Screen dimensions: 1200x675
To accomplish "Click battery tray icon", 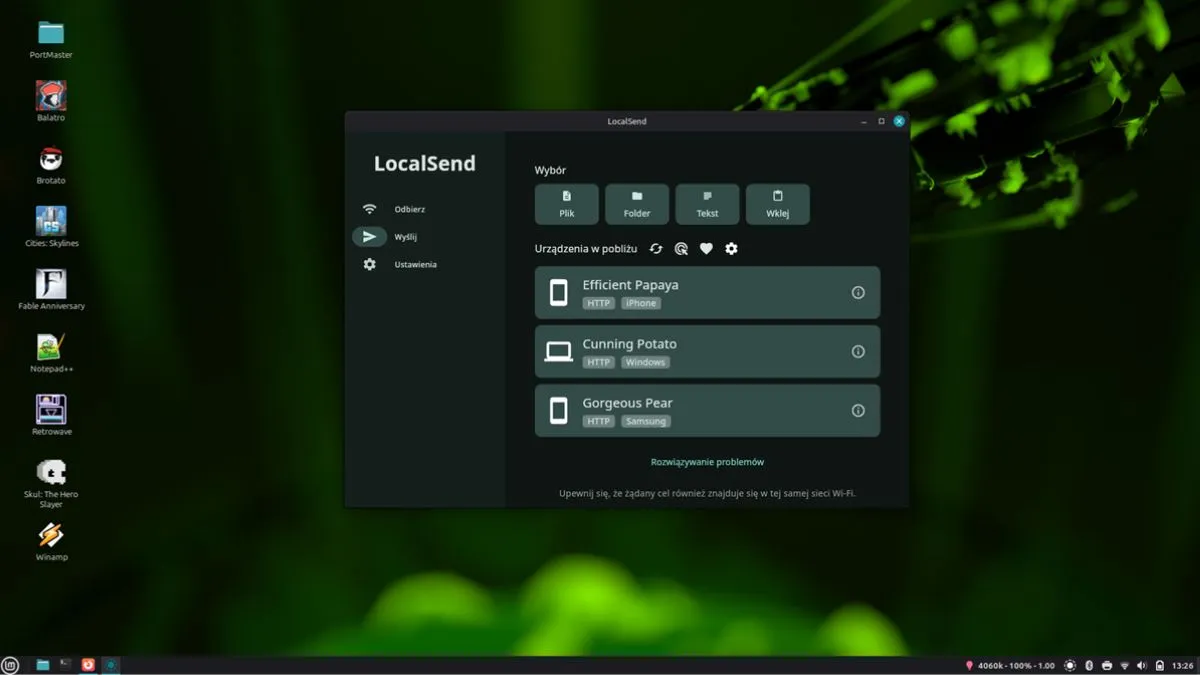I will pyautogui.click(x=1160, y=666).
